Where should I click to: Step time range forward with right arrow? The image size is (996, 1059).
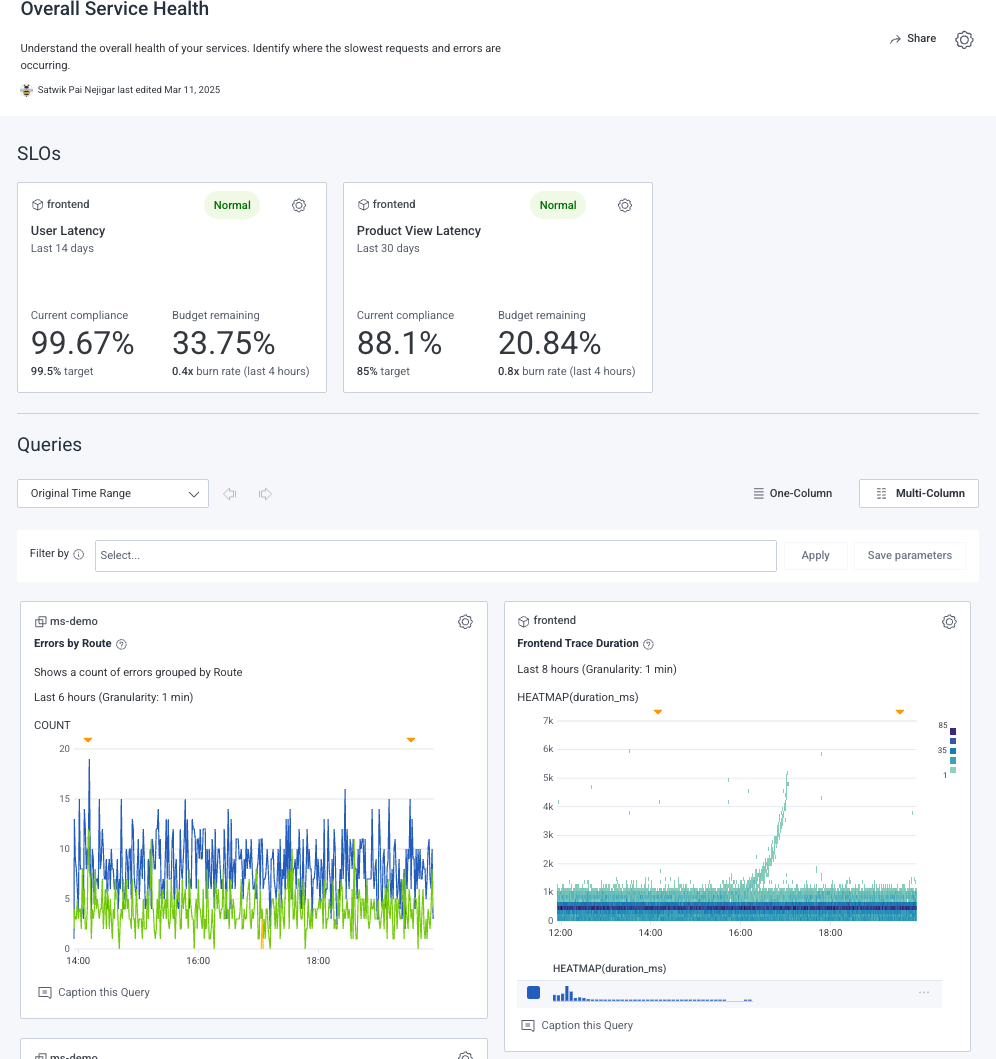pos(265,494)
